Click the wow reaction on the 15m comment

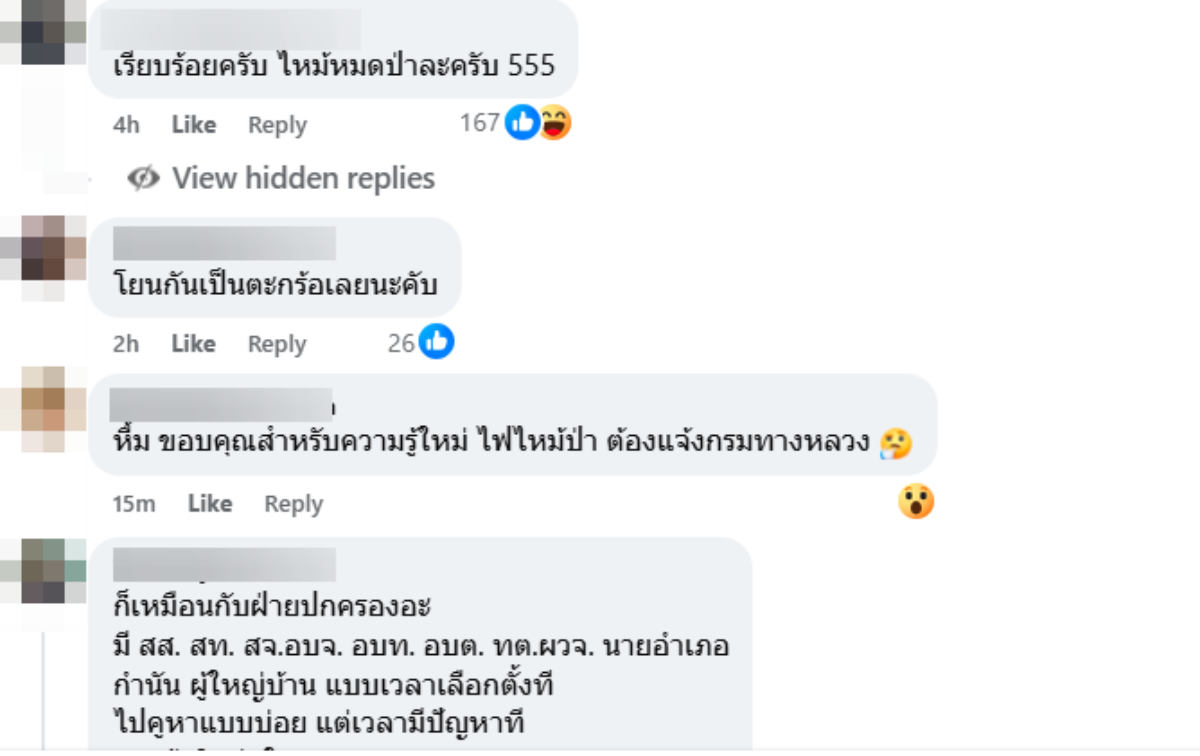point(915,501)
